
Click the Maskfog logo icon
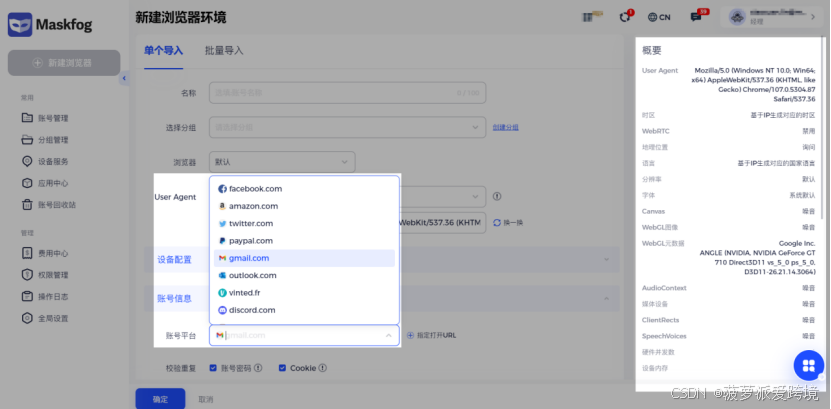point(20,24)
